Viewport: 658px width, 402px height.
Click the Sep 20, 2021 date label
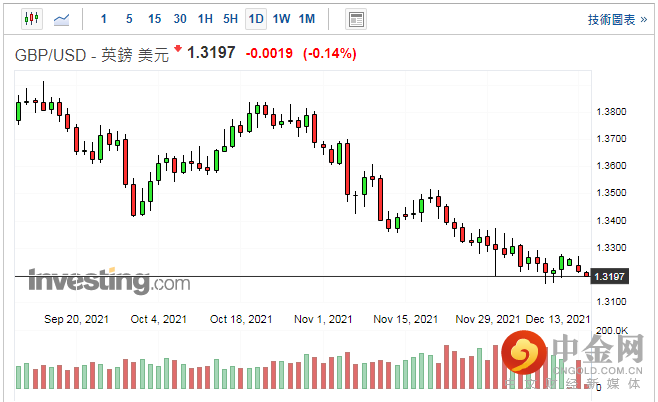(76, 319)
